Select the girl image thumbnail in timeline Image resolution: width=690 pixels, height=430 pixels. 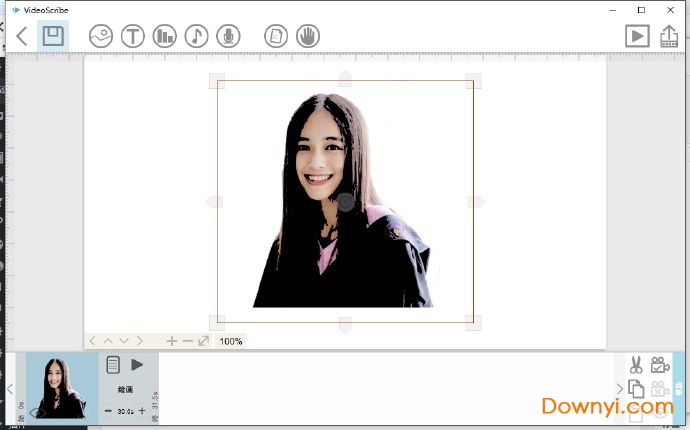(x=62, y=388)
